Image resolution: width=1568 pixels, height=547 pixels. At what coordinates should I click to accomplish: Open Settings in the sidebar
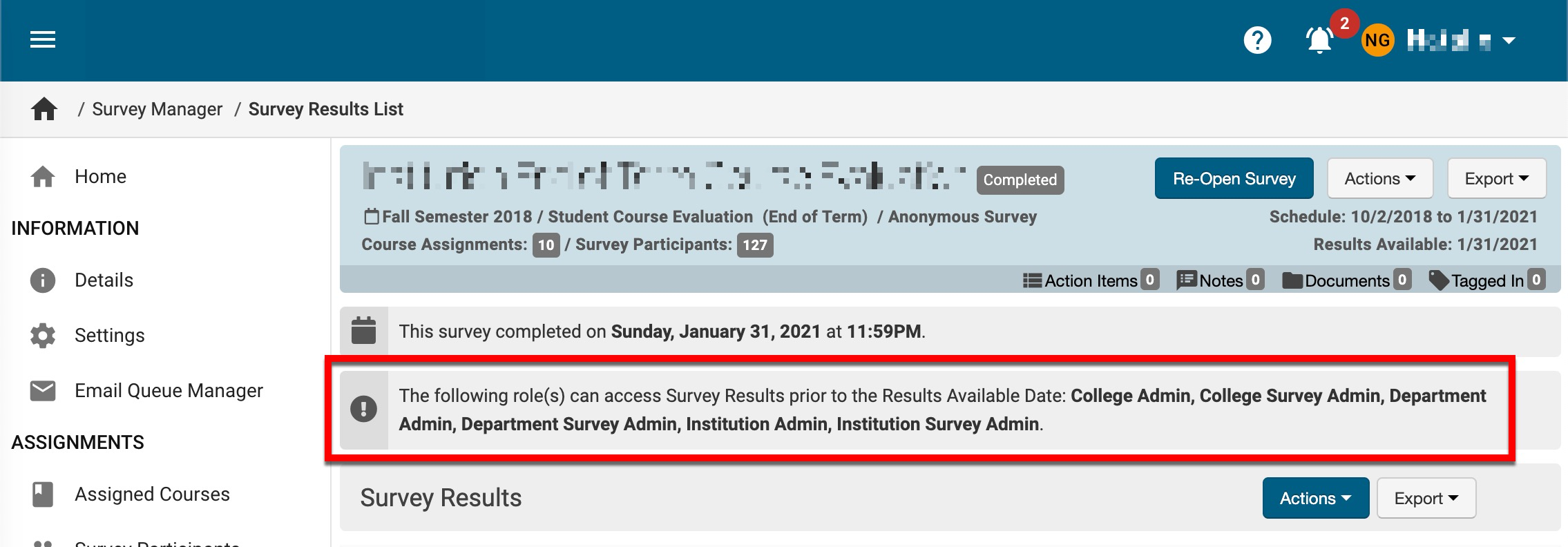pyautogui.click(x=109, y=336)
